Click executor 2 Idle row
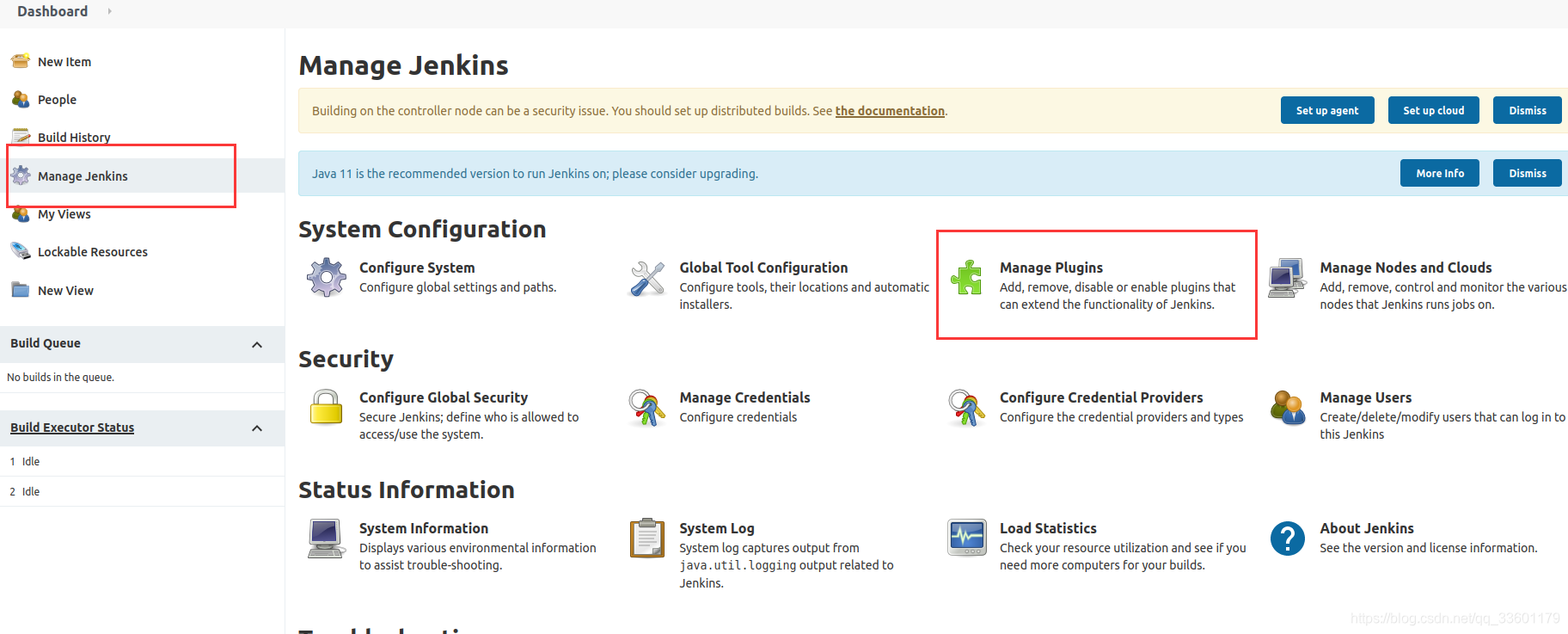 142,491
